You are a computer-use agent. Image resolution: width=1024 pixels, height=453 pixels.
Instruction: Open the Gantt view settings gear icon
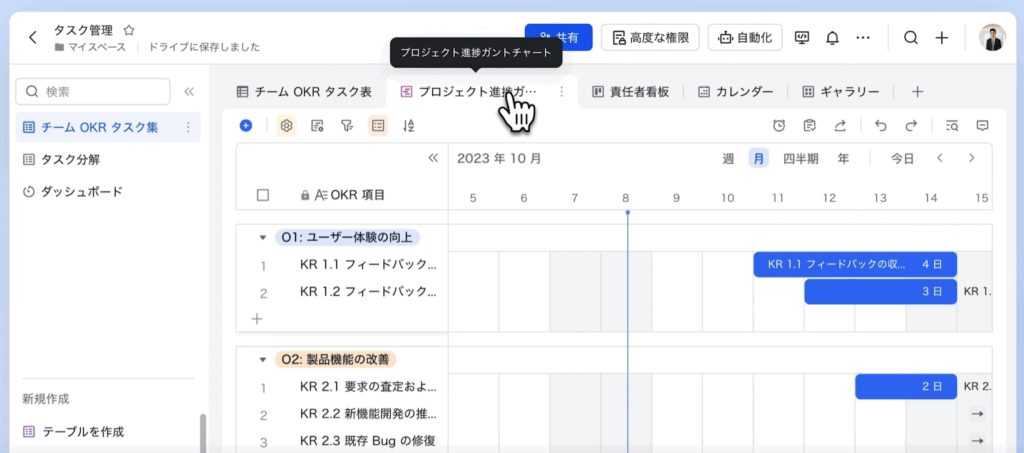coord(286,125)
